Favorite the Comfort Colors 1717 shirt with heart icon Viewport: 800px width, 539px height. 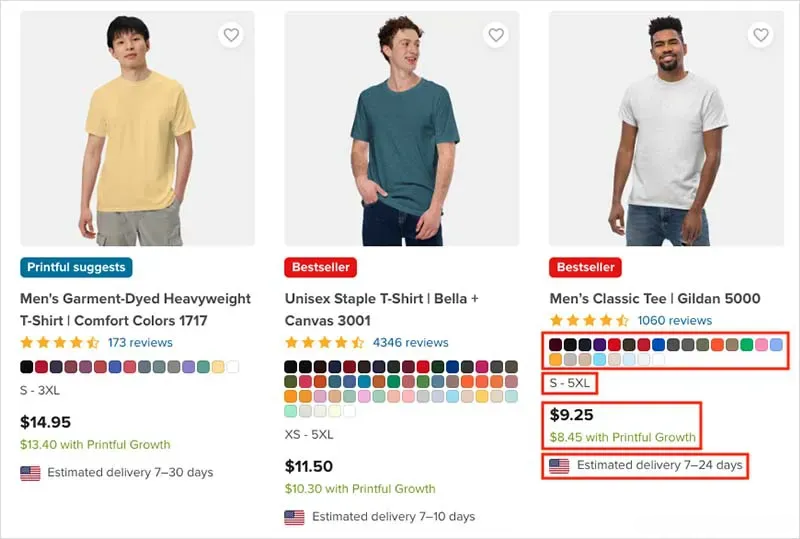(231, 35)
